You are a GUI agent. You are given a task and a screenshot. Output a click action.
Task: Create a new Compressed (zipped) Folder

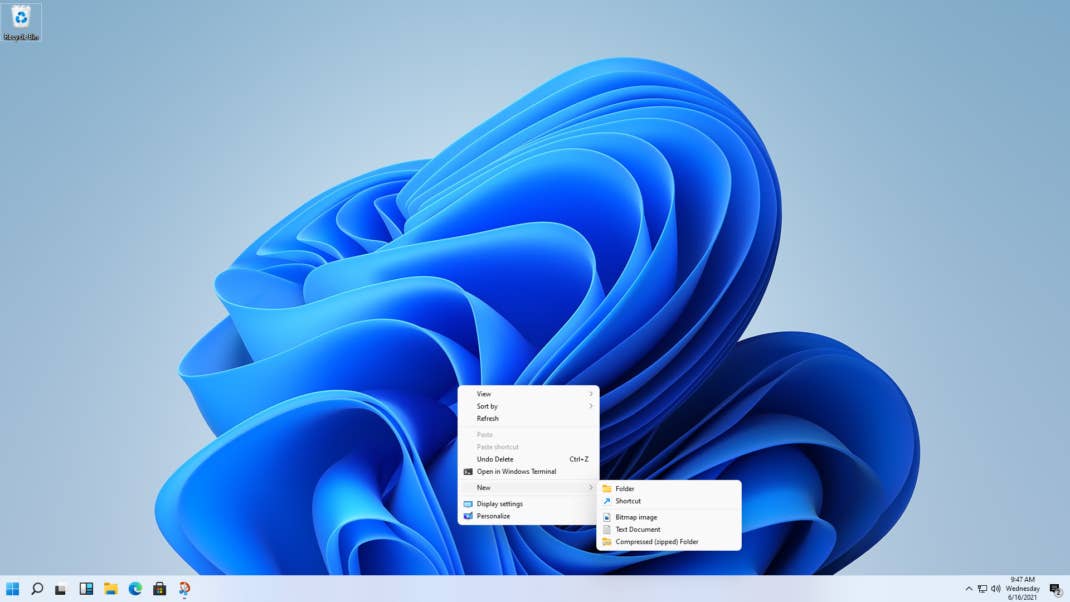[x=669, y=542]
